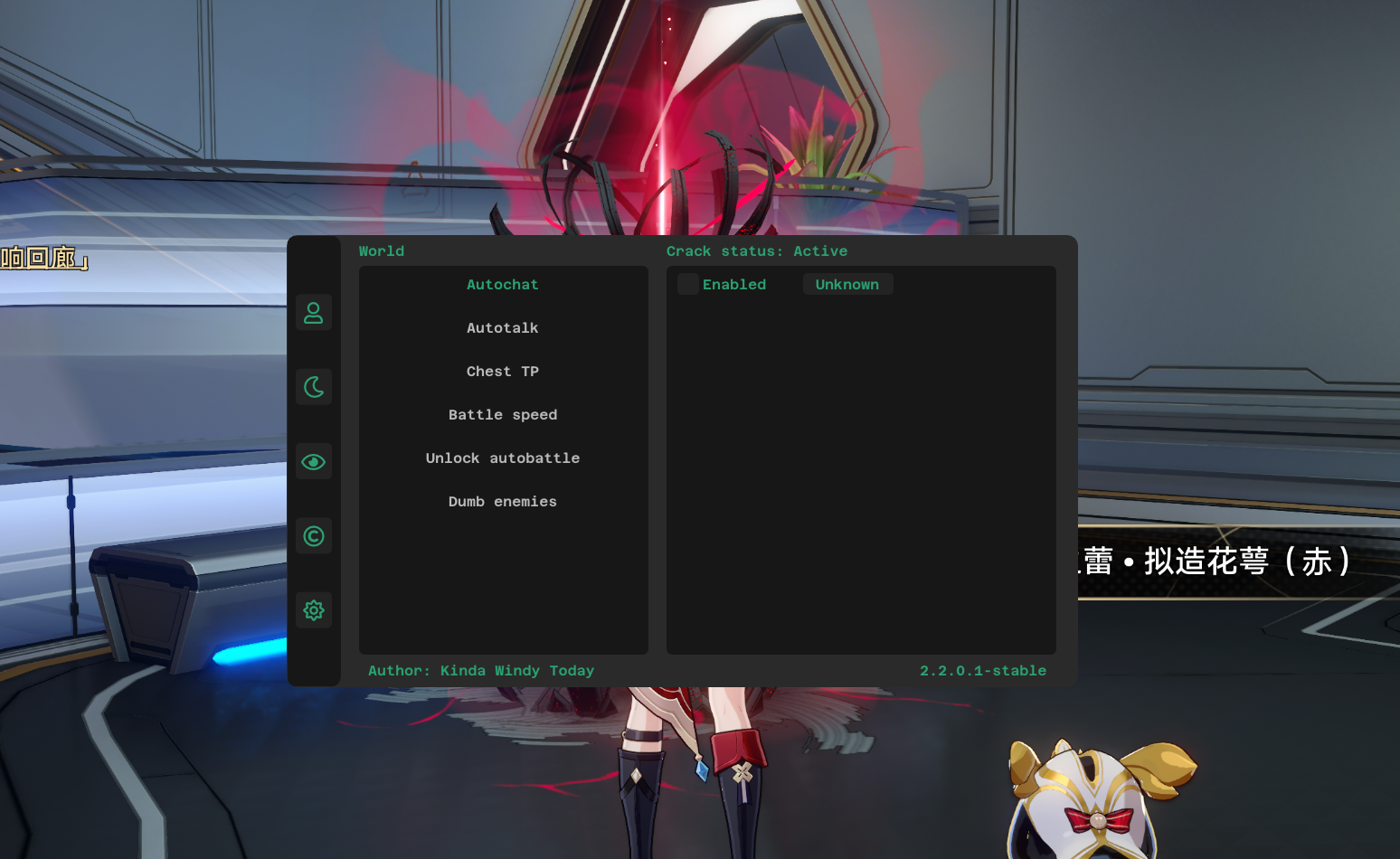Click the Crack status: Active header
The width and height of the screenshot is (1400, 859).
(757, 250)
